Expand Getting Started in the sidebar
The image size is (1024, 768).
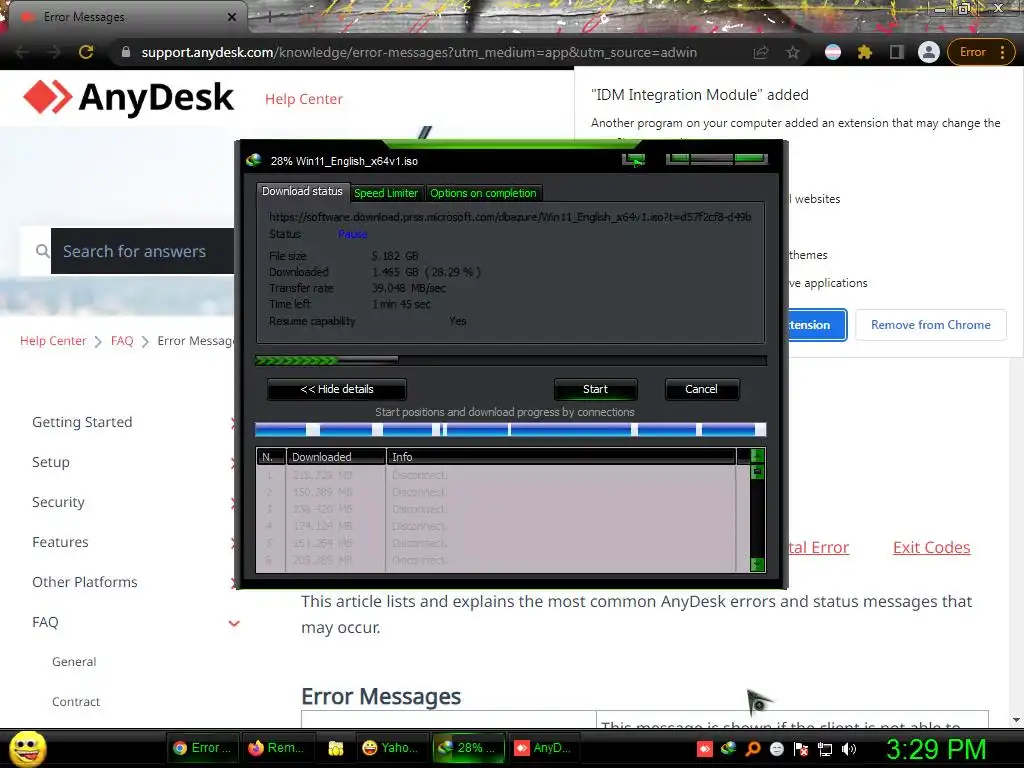click(82, 423)
